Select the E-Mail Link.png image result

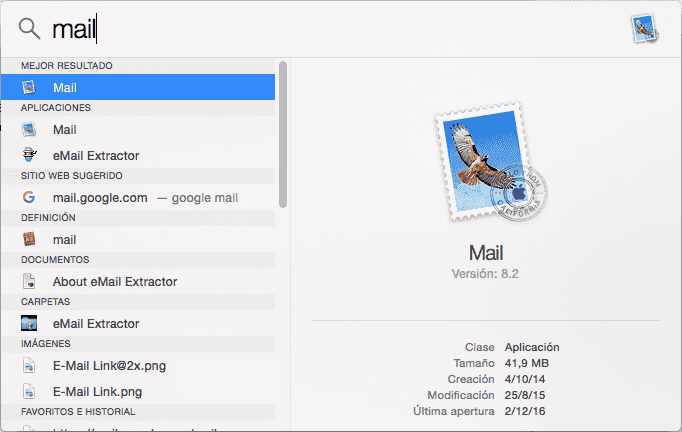138,392
